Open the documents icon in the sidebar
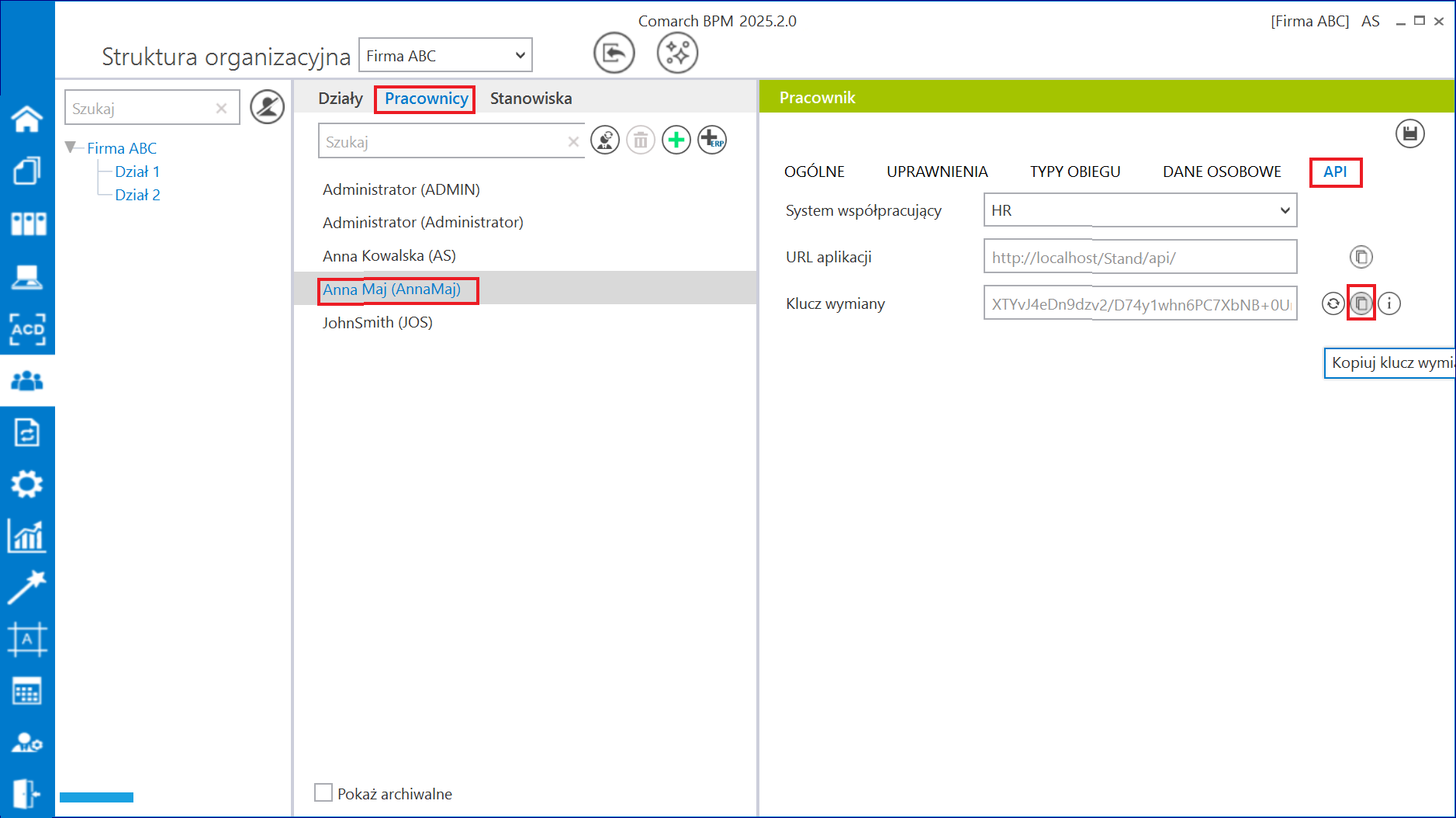Viewport: 1456px width, 818px height. coord(27,171)
